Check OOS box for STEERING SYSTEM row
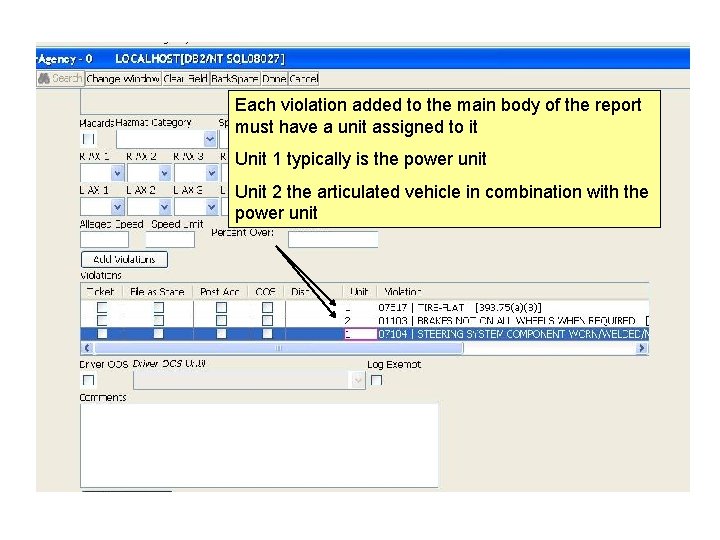 point(267,333)
